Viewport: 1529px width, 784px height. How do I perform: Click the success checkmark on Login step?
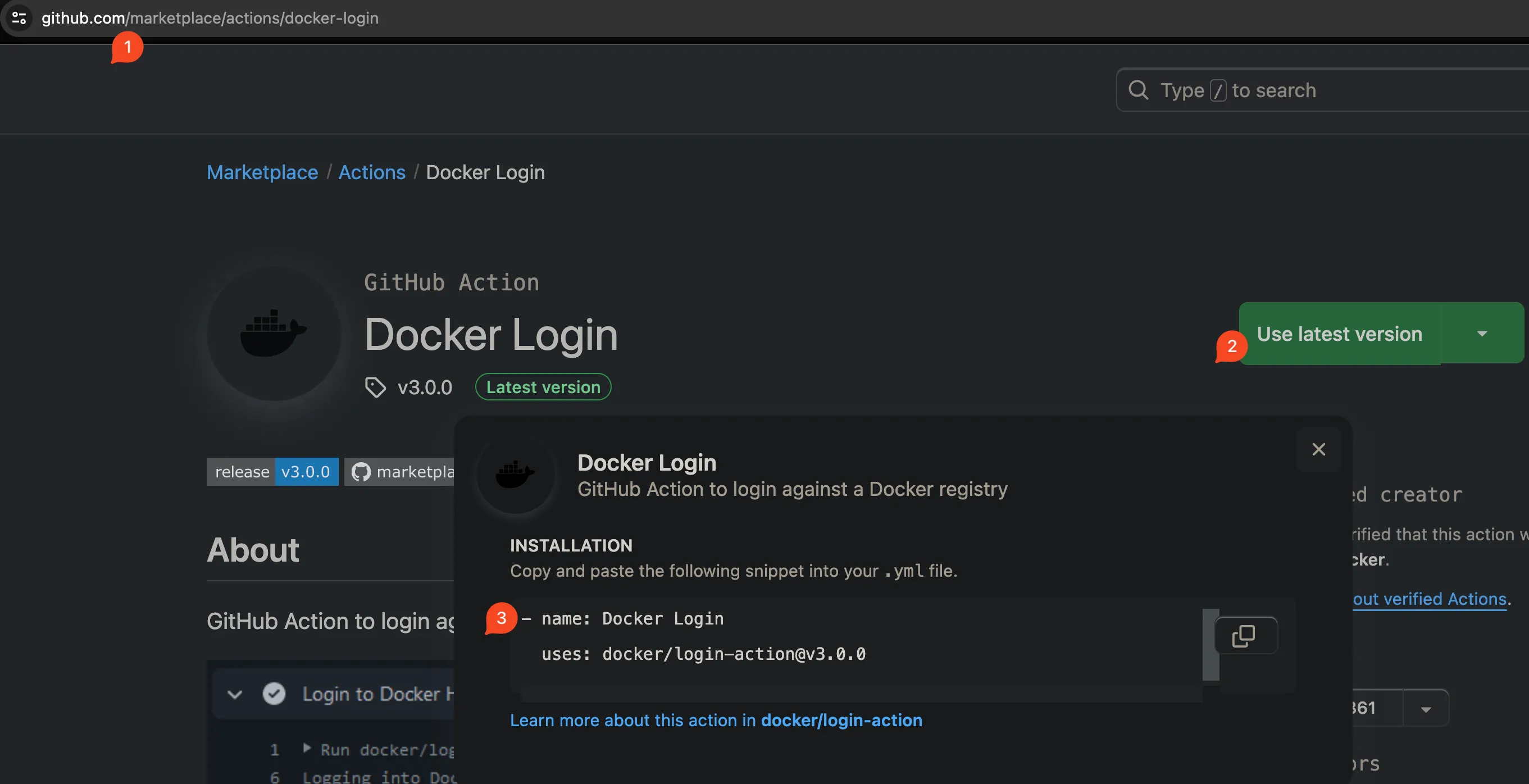[x=274, y=693]
